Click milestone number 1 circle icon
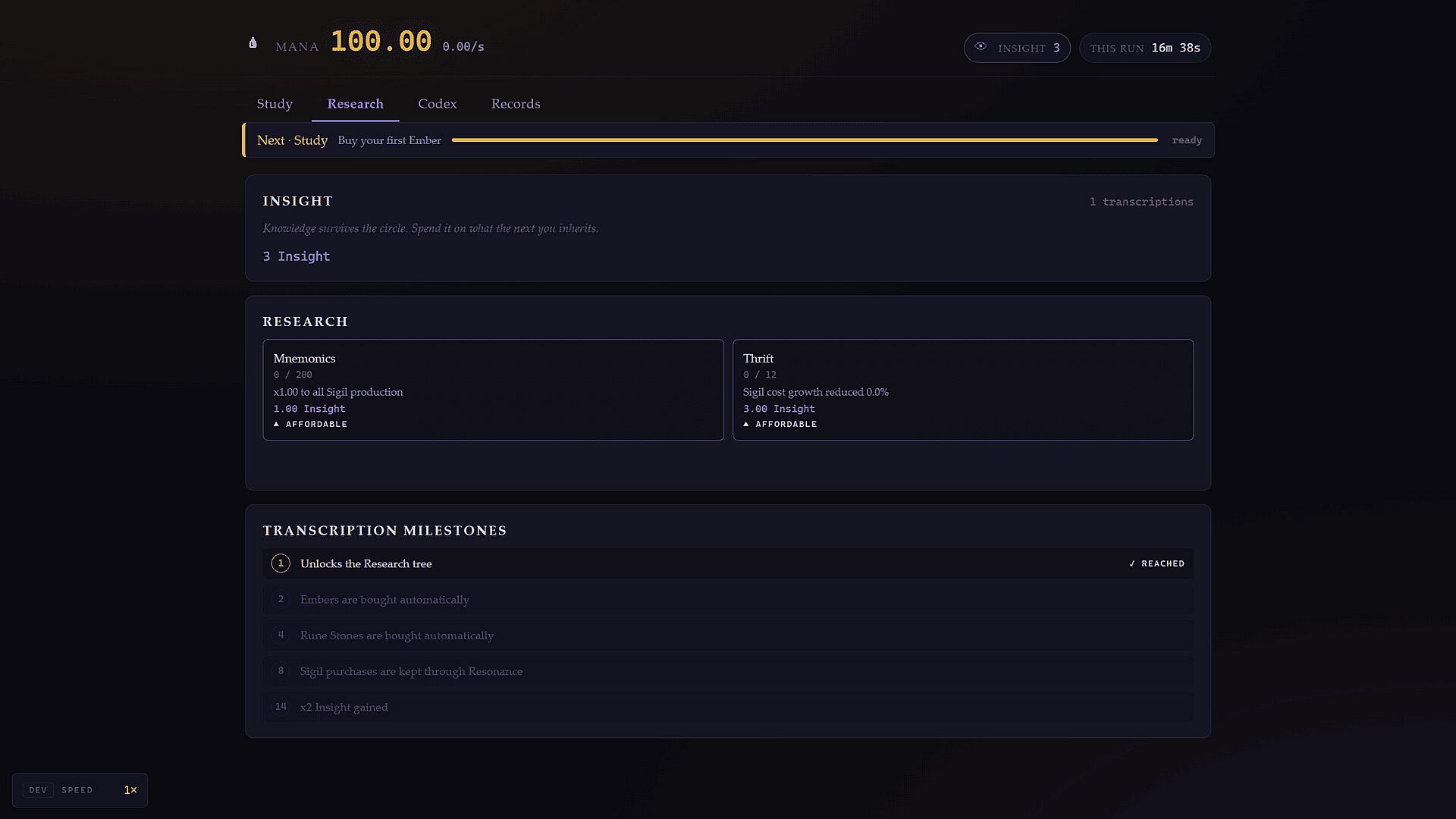Viewport: 1456px width, 819px height. click(x=281, y=563)
